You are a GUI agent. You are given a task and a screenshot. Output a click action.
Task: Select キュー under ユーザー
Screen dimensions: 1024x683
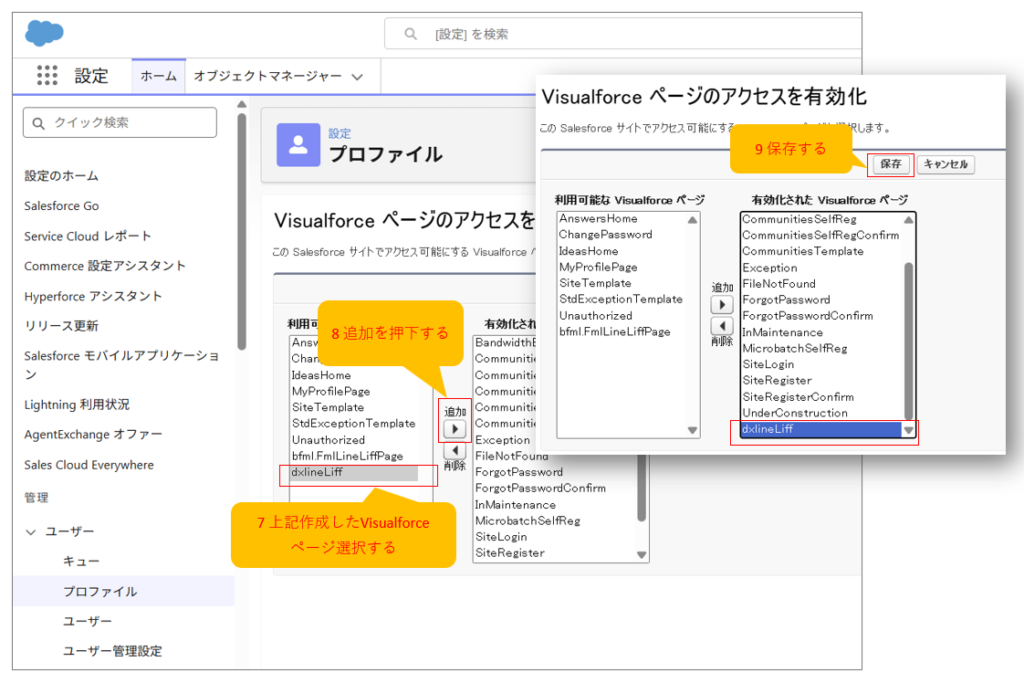point(81,561)
